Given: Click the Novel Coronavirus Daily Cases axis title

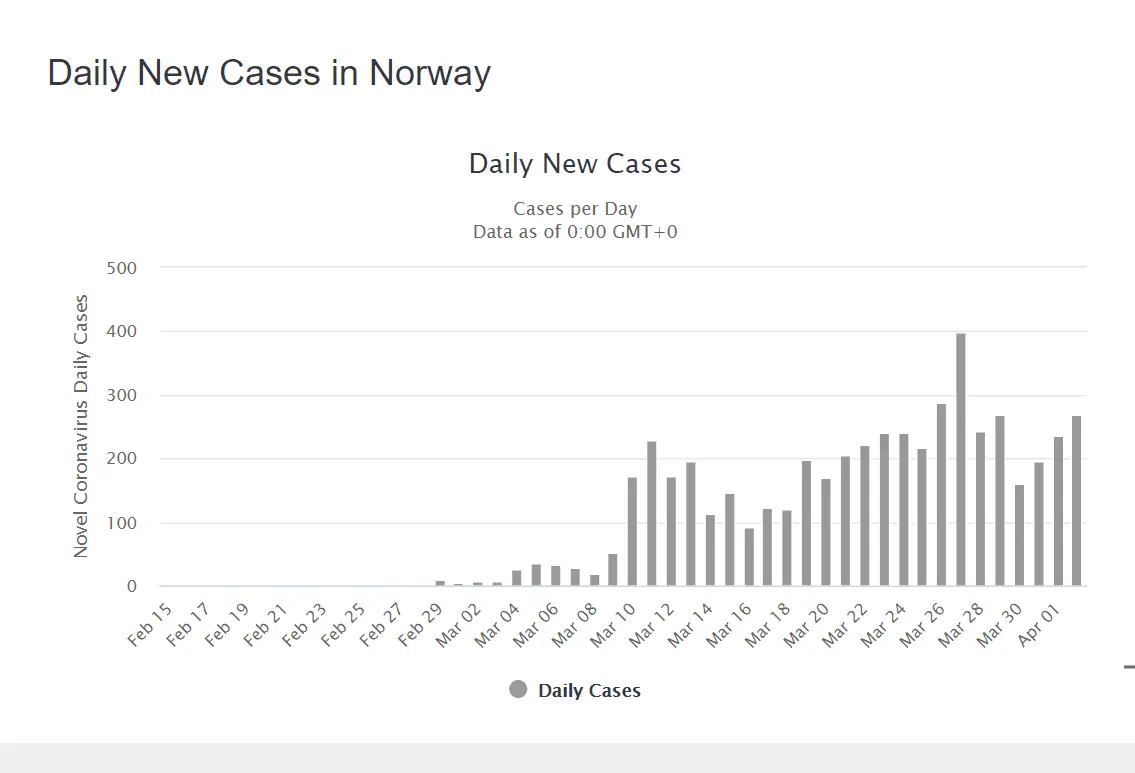Looking at the screenshot, I should (x=81, y=426).
